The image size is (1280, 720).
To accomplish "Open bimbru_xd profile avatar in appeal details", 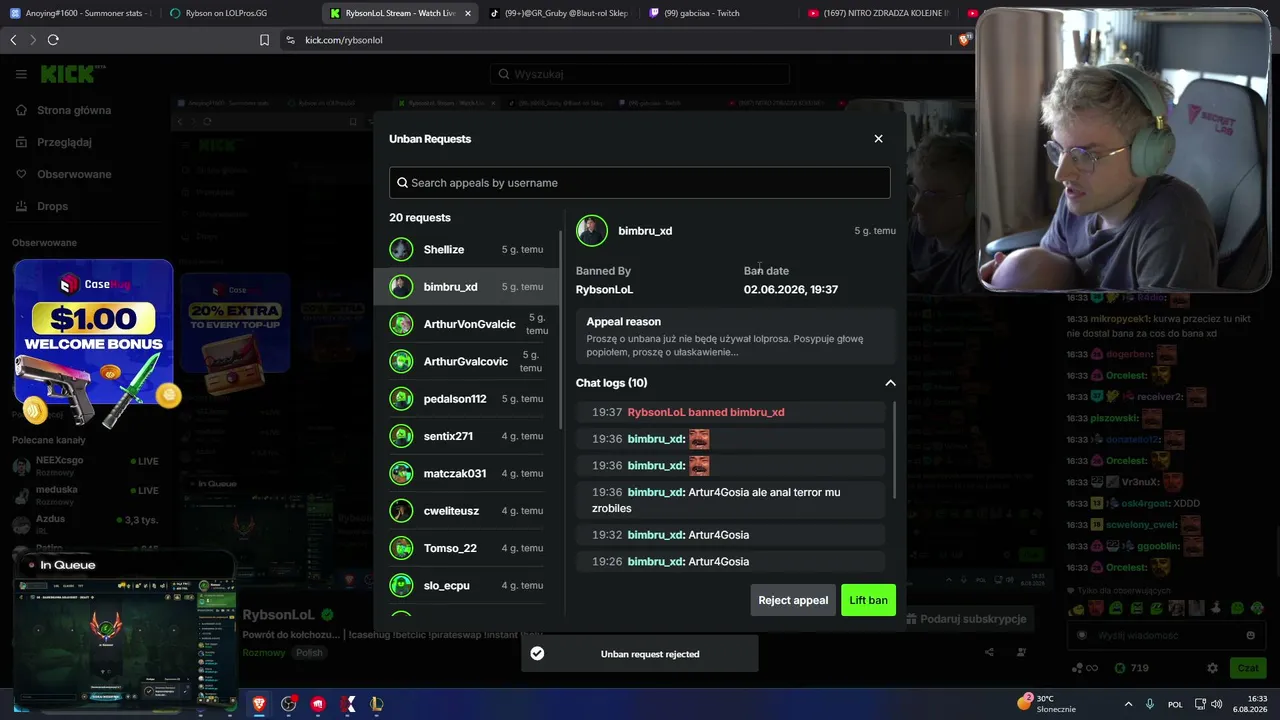I will coord(591,231).
